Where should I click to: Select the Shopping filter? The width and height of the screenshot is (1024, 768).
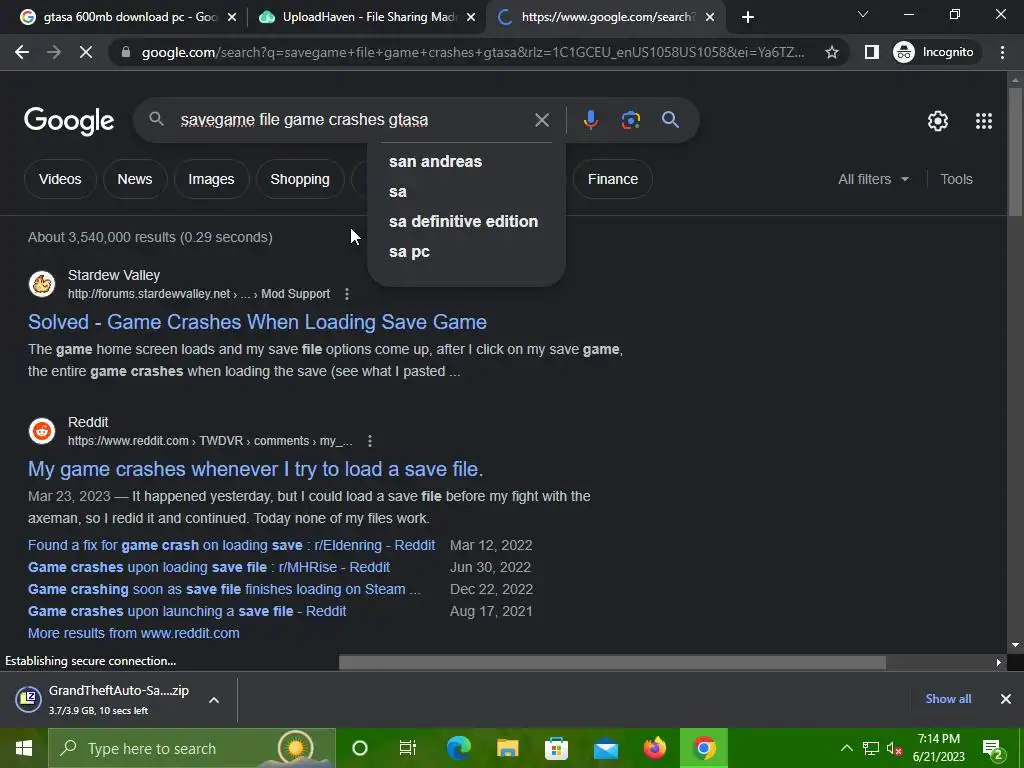[300, 179]
